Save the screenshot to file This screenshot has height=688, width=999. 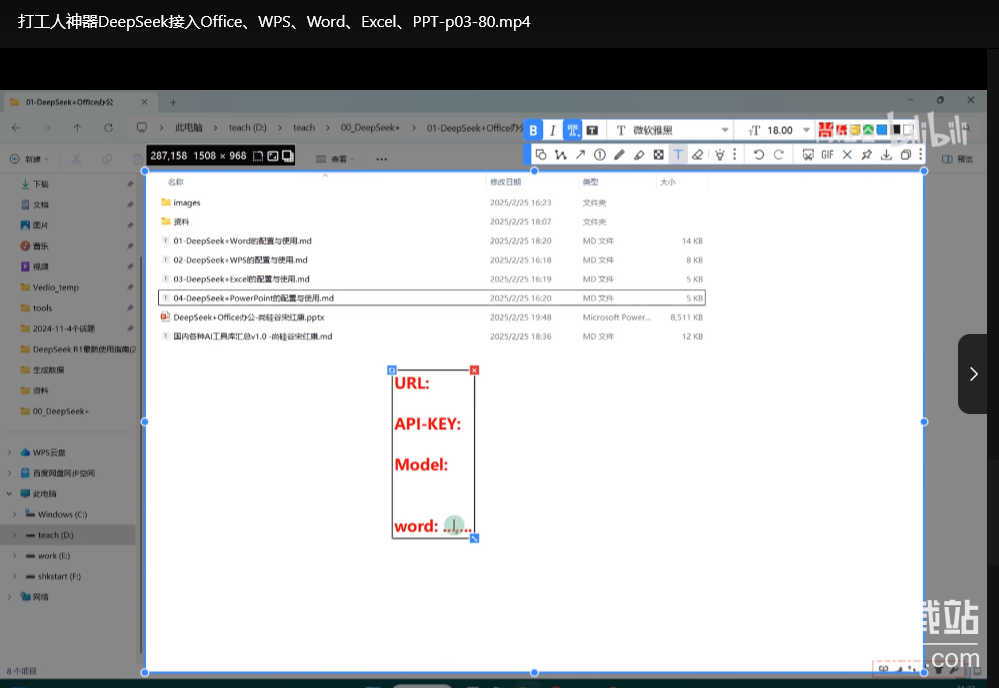point(884,154)
